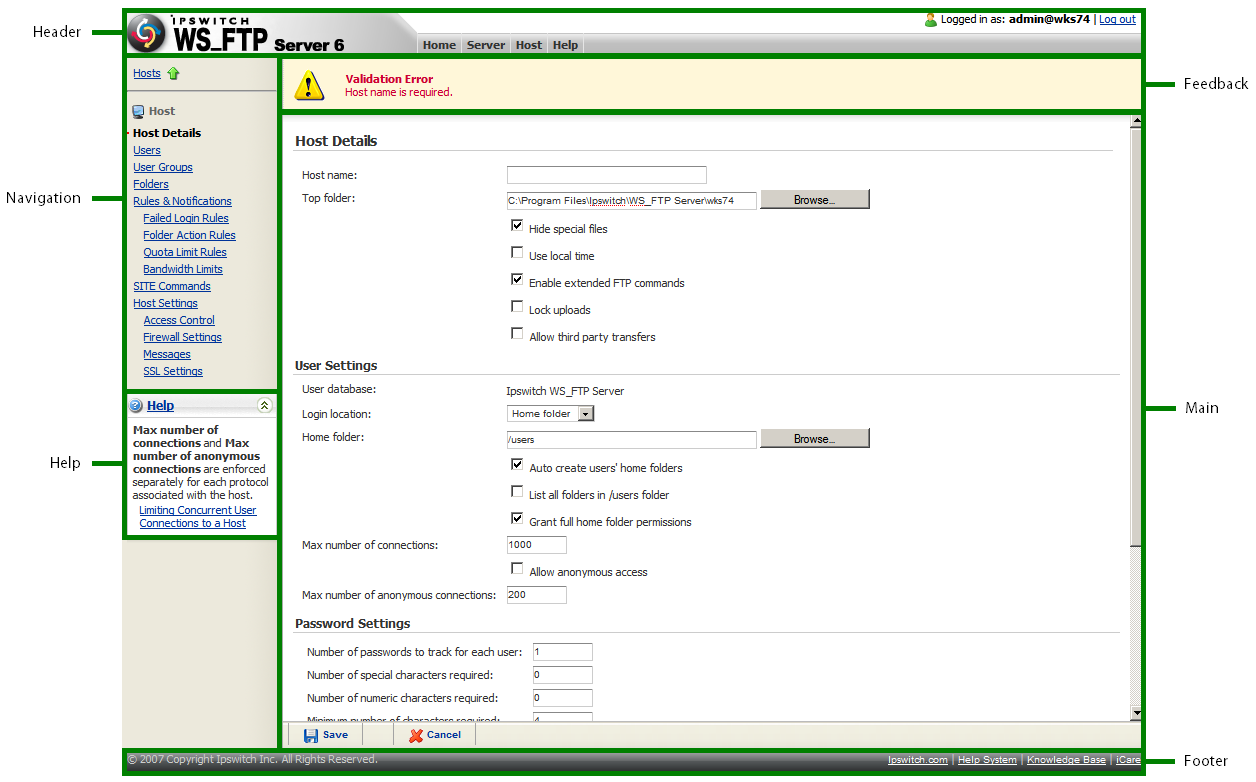Viewport: 1256px width, 782px height.
Task: Open Messages link in navigation
Action: click(x=167, y=354)
